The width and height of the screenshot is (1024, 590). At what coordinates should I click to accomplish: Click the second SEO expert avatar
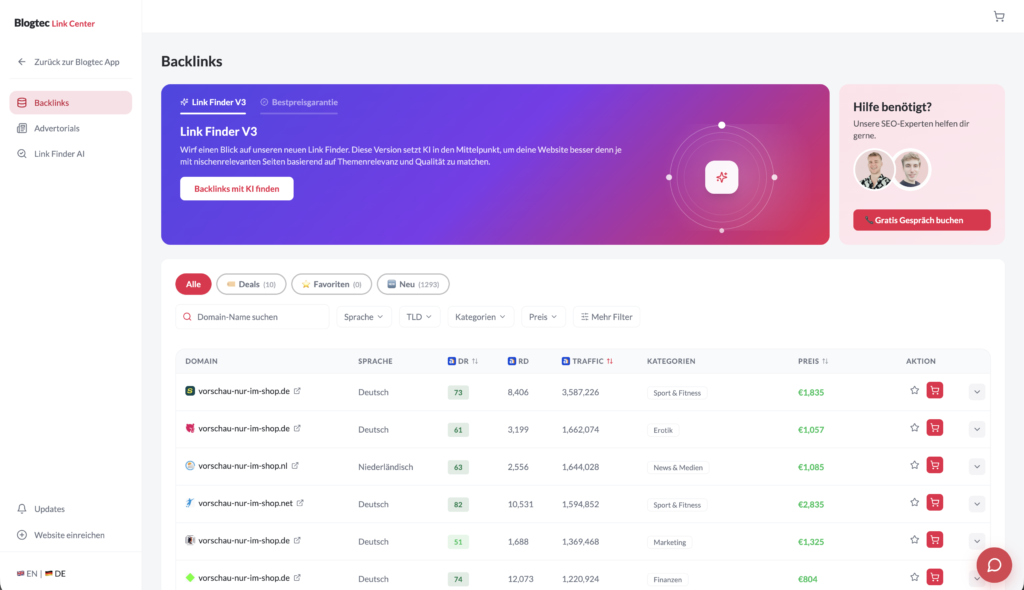point(911,169)
